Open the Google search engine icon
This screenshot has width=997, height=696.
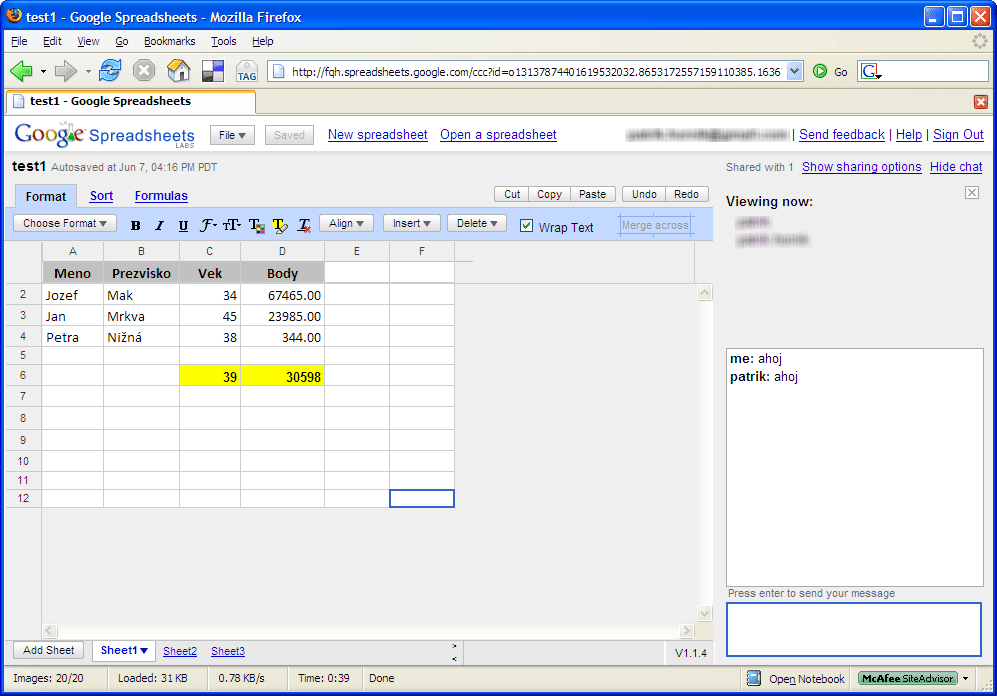point(870,71)
